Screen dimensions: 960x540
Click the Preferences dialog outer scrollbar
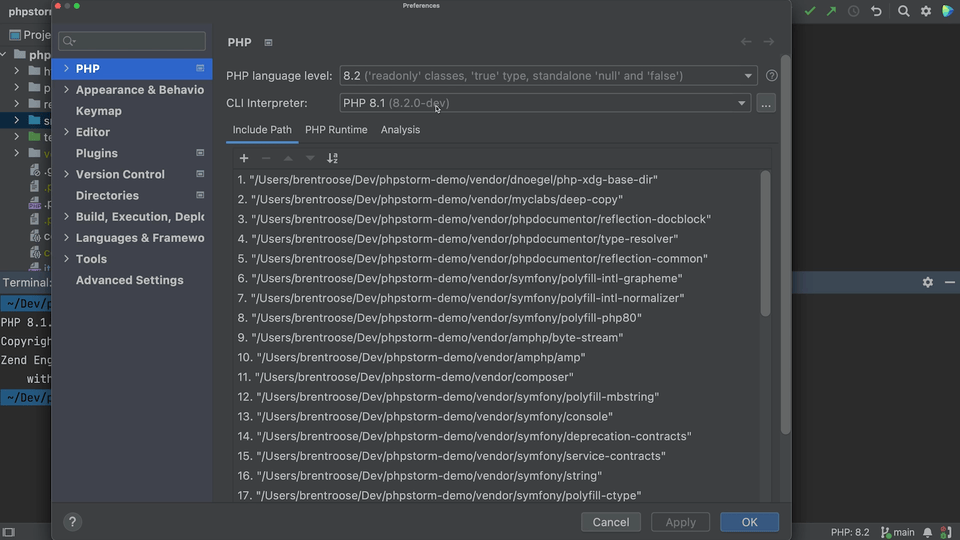pos(786,245)
